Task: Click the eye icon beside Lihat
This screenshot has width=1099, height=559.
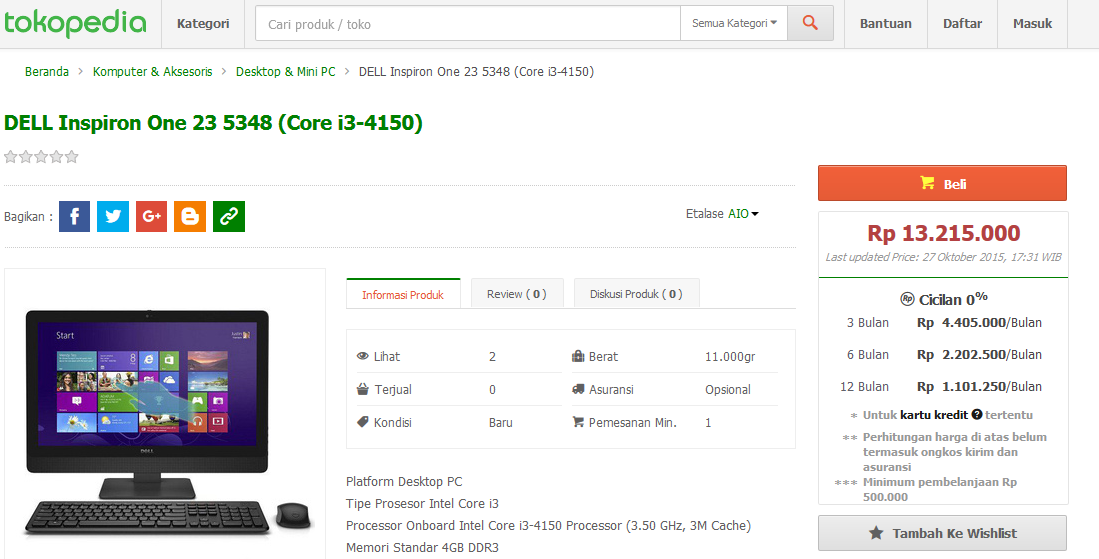Action: click(362, 357)
